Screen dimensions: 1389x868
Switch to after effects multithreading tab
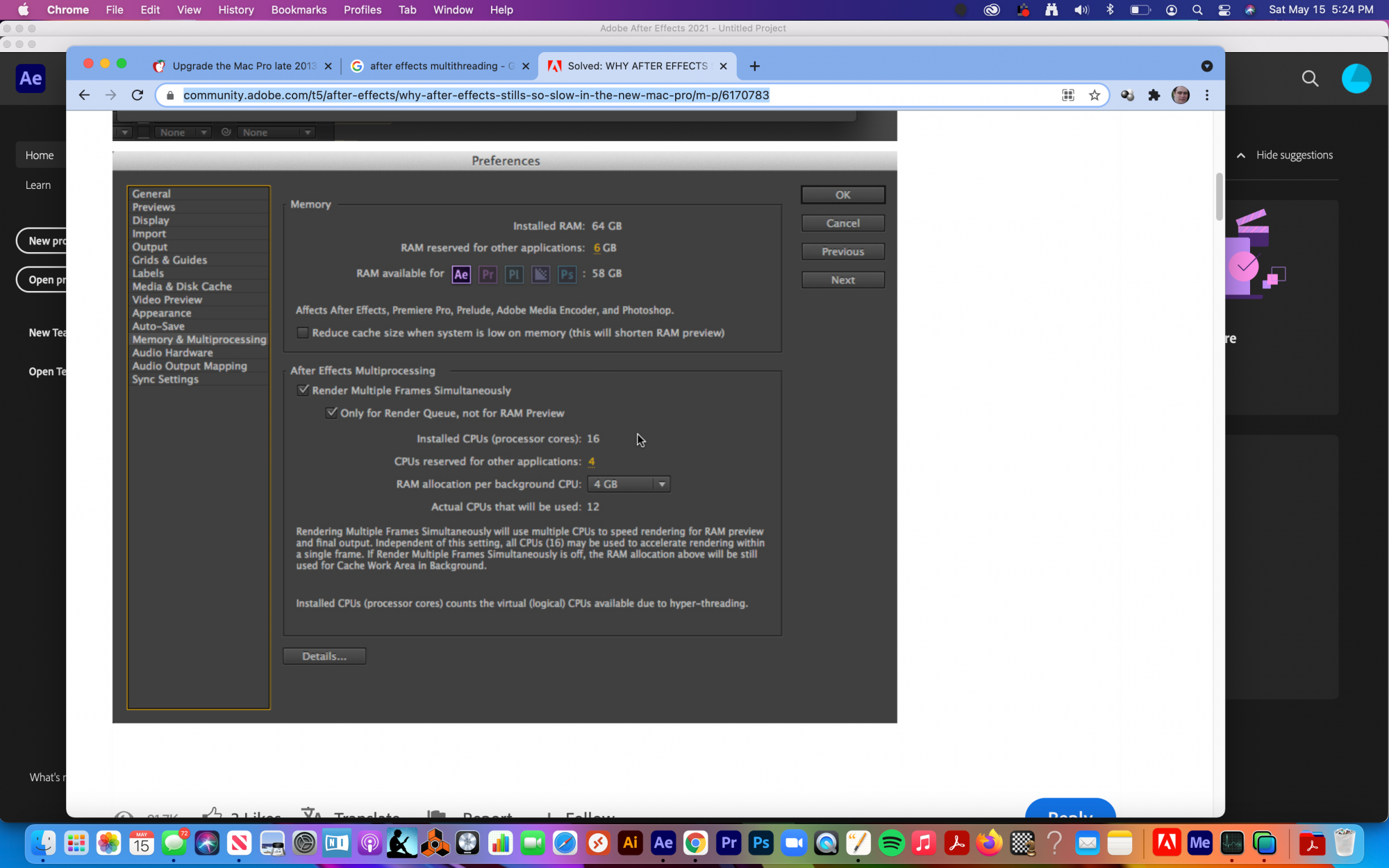point(440,66)
